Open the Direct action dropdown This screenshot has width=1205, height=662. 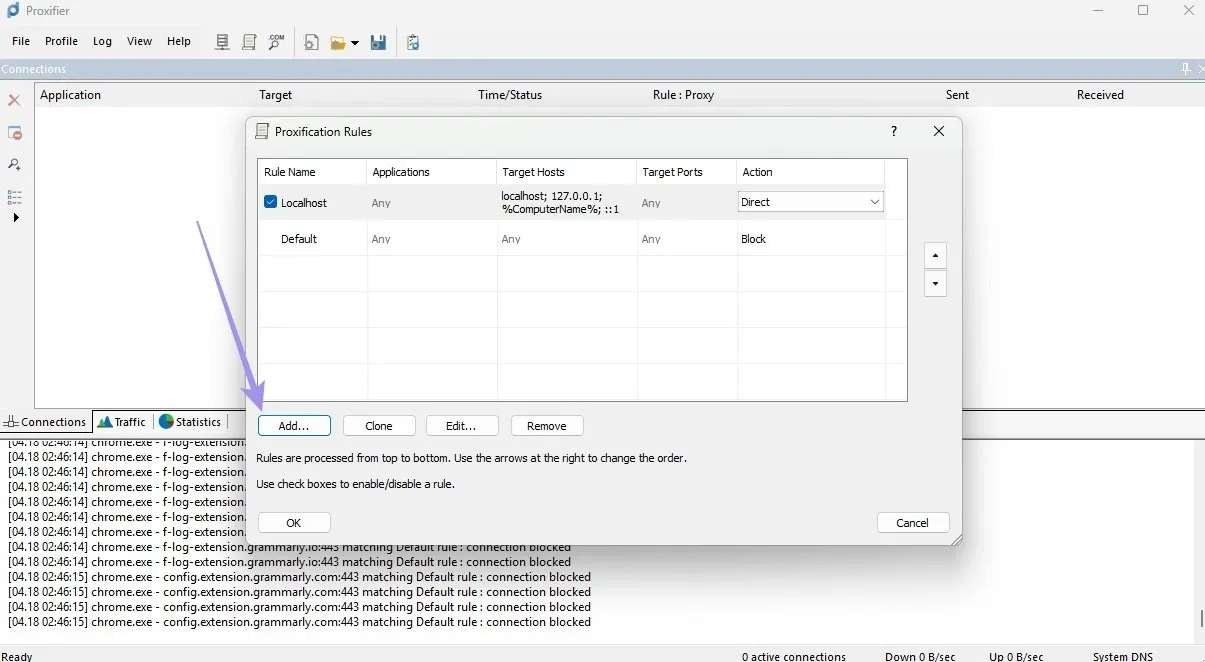point(810,202)
